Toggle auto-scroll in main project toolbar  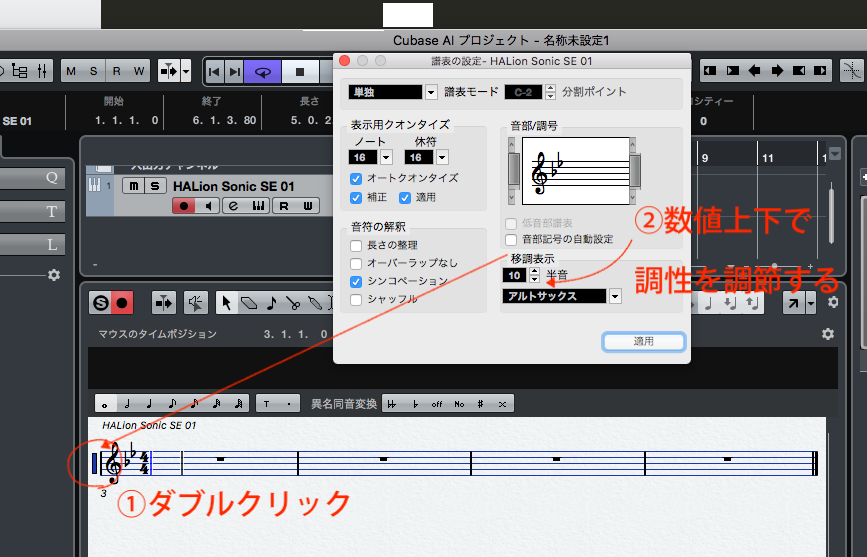click(169, 71)
